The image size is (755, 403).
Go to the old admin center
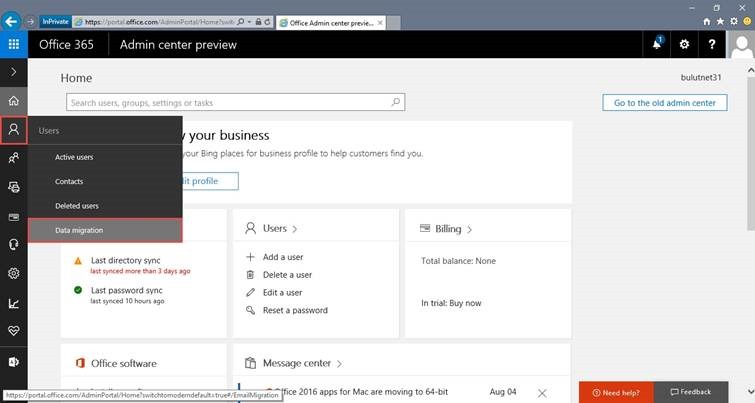(664, 103)
